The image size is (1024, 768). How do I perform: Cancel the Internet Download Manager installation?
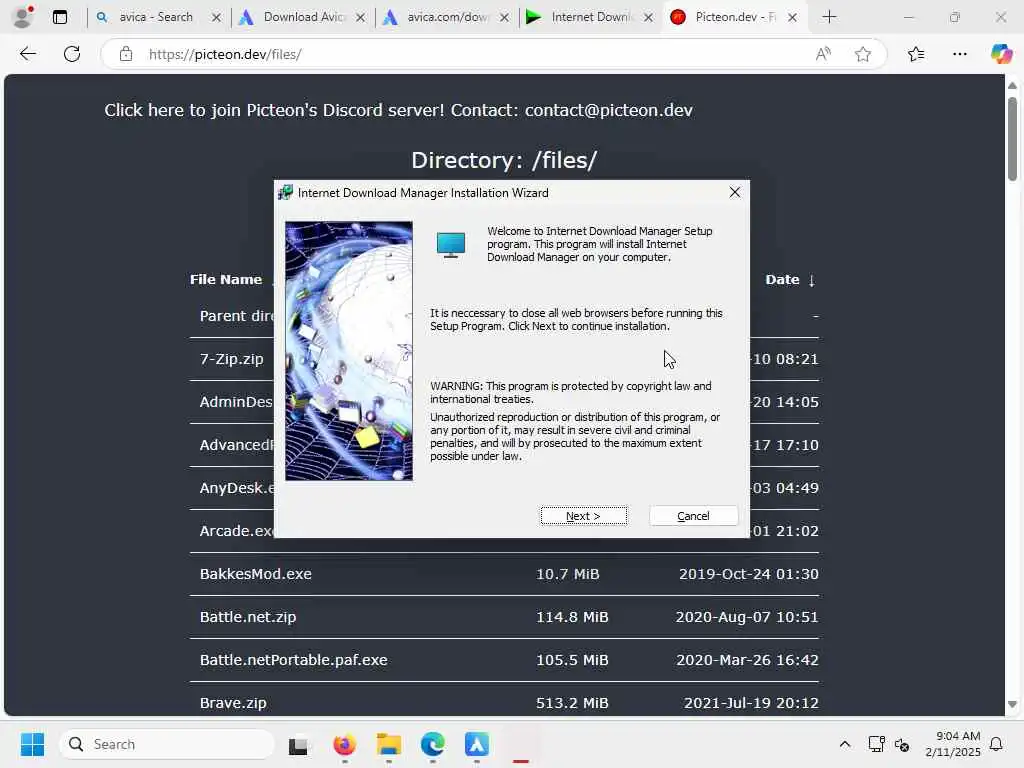pyautogui.click(x=693, y=516)
